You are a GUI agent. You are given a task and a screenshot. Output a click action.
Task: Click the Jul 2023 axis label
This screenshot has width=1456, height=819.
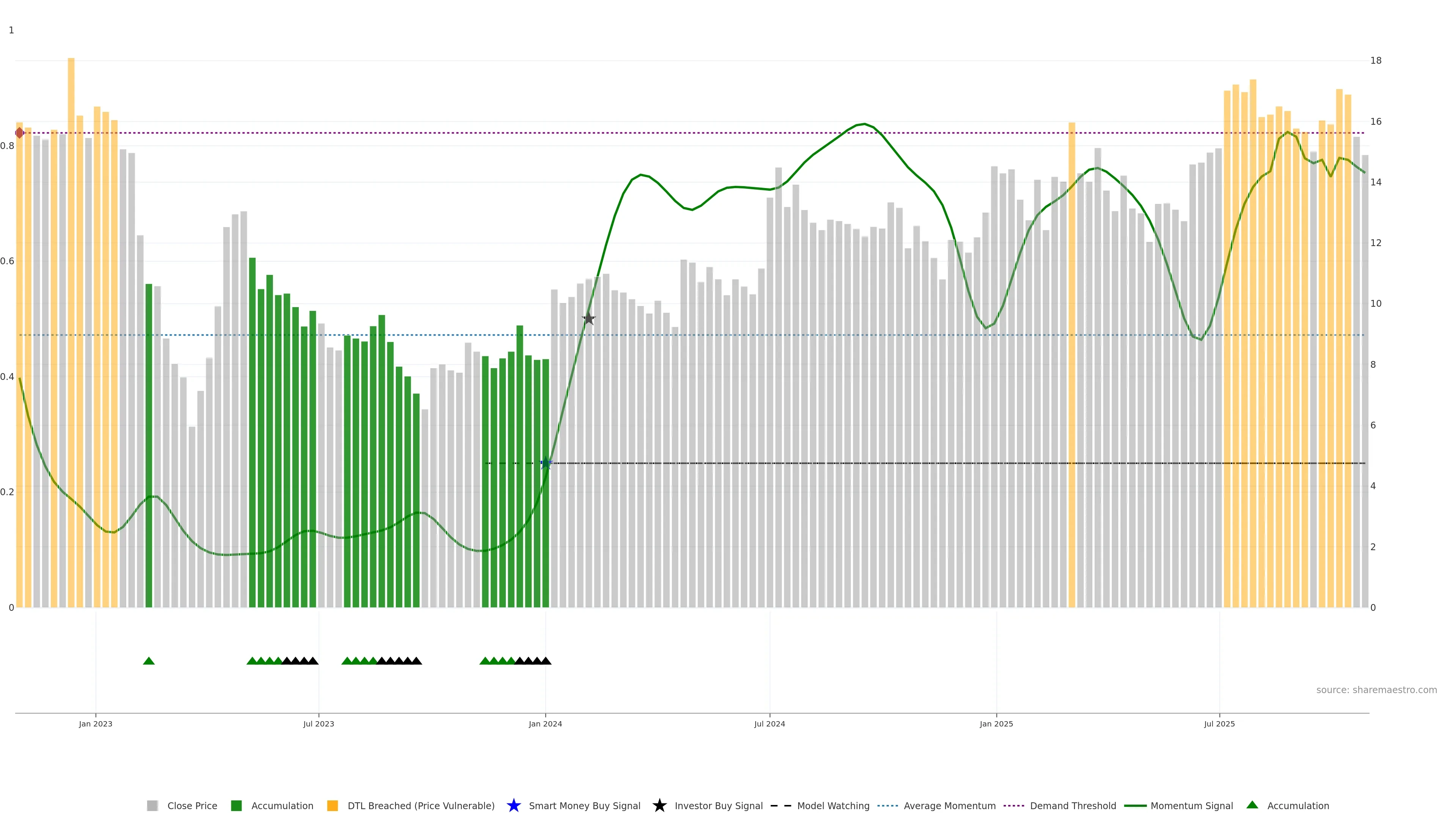318,723
